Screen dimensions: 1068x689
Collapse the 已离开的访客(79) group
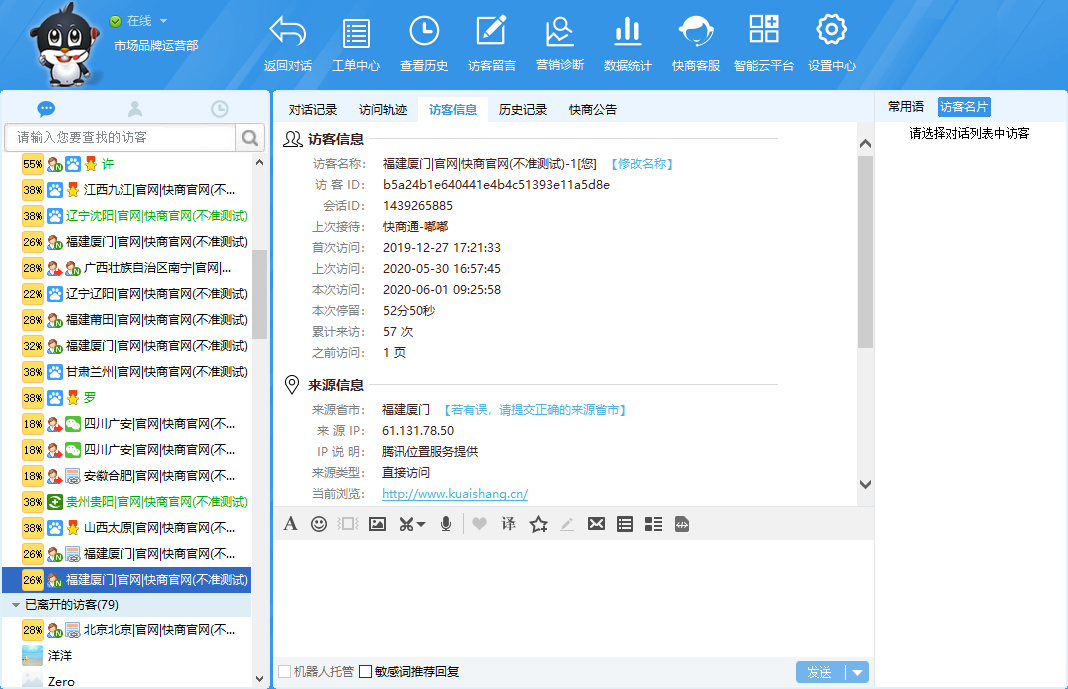point(16,605)
